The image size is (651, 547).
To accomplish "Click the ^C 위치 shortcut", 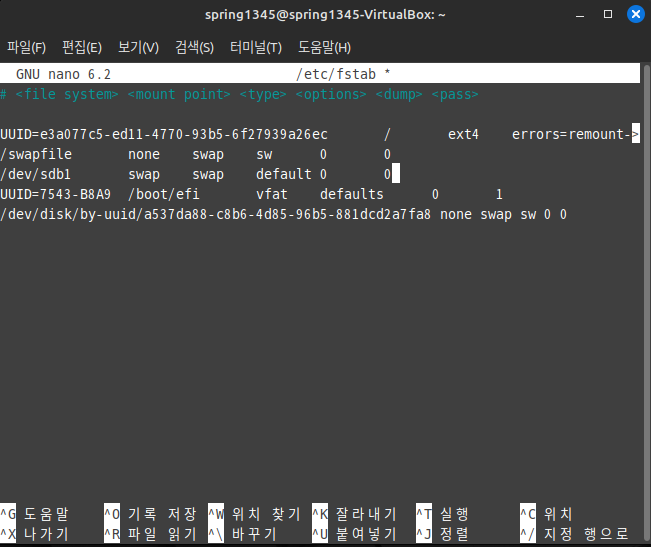I will 546,514.
